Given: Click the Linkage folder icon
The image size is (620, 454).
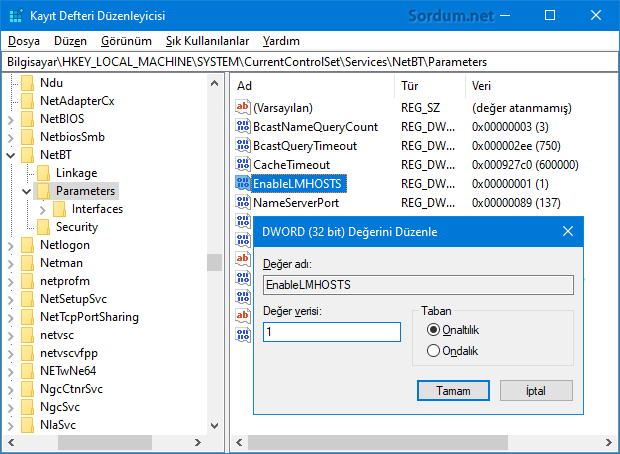Looking at the screenshot, I should (43, 173).
